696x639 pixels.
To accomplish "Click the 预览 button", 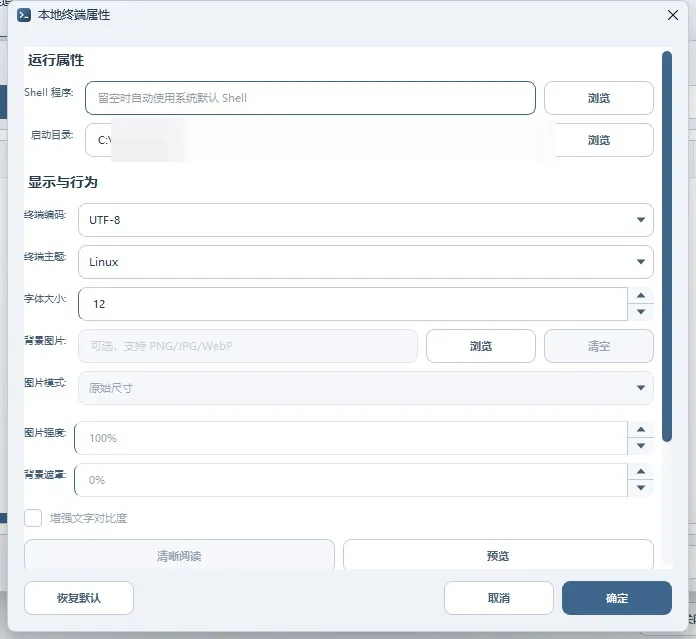I will click(498, 555).
